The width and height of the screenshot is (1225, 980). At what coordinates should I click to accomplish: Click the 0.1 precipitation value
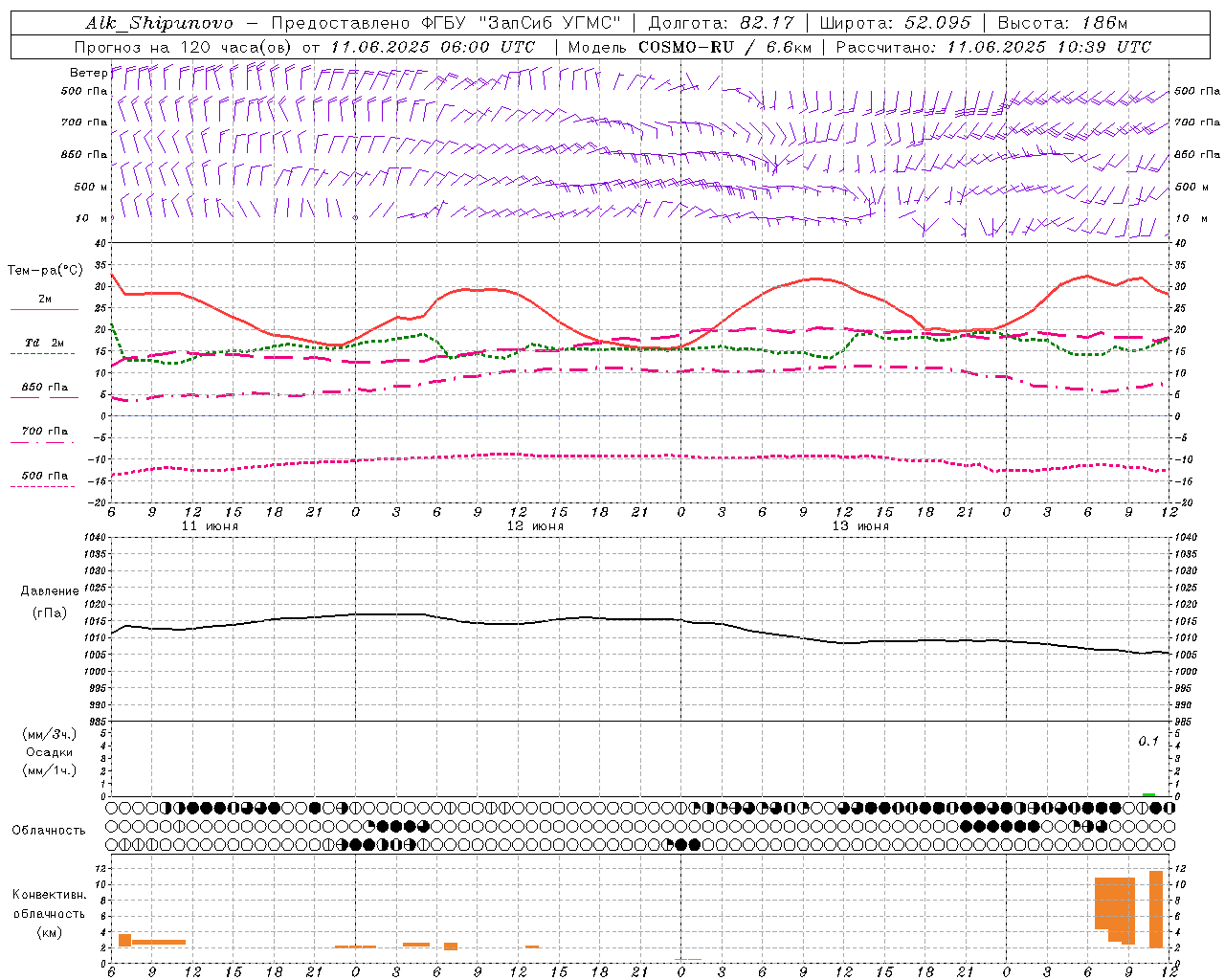tap(1148, 742)
